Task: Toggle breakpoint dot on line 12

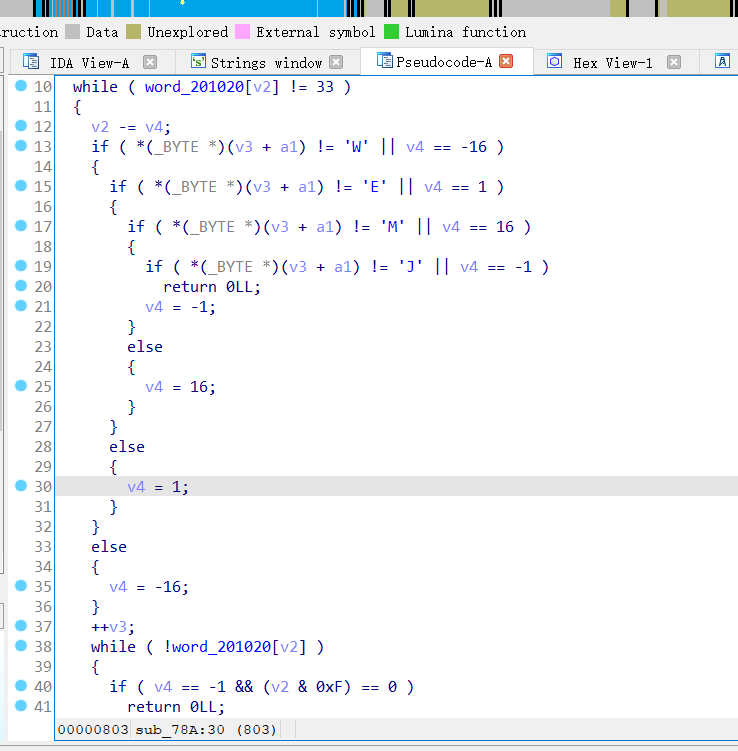Action: point(21,125)
